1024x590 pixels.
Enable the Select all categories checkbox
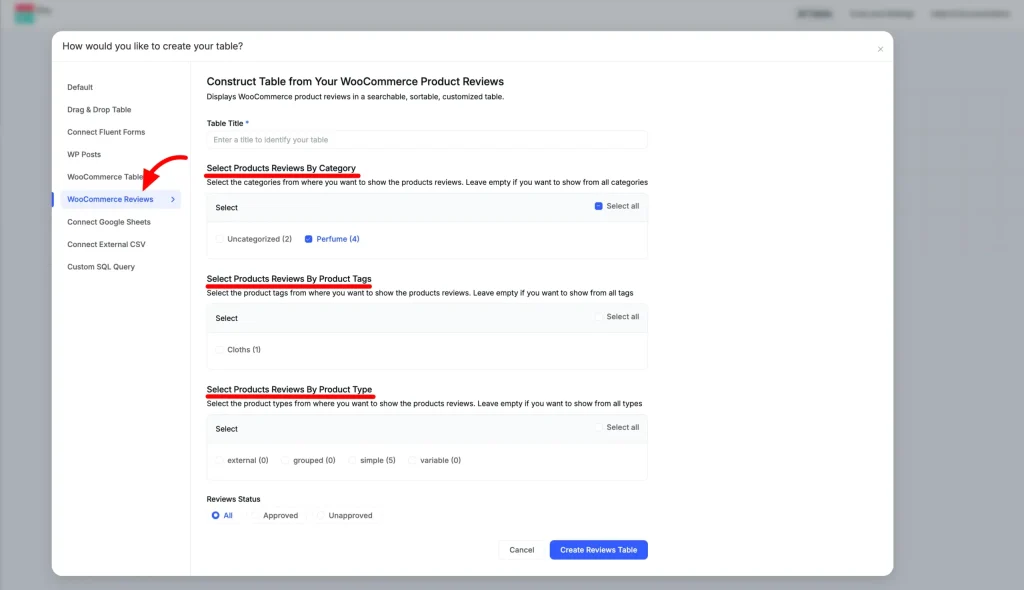click(x=597, y=205)
